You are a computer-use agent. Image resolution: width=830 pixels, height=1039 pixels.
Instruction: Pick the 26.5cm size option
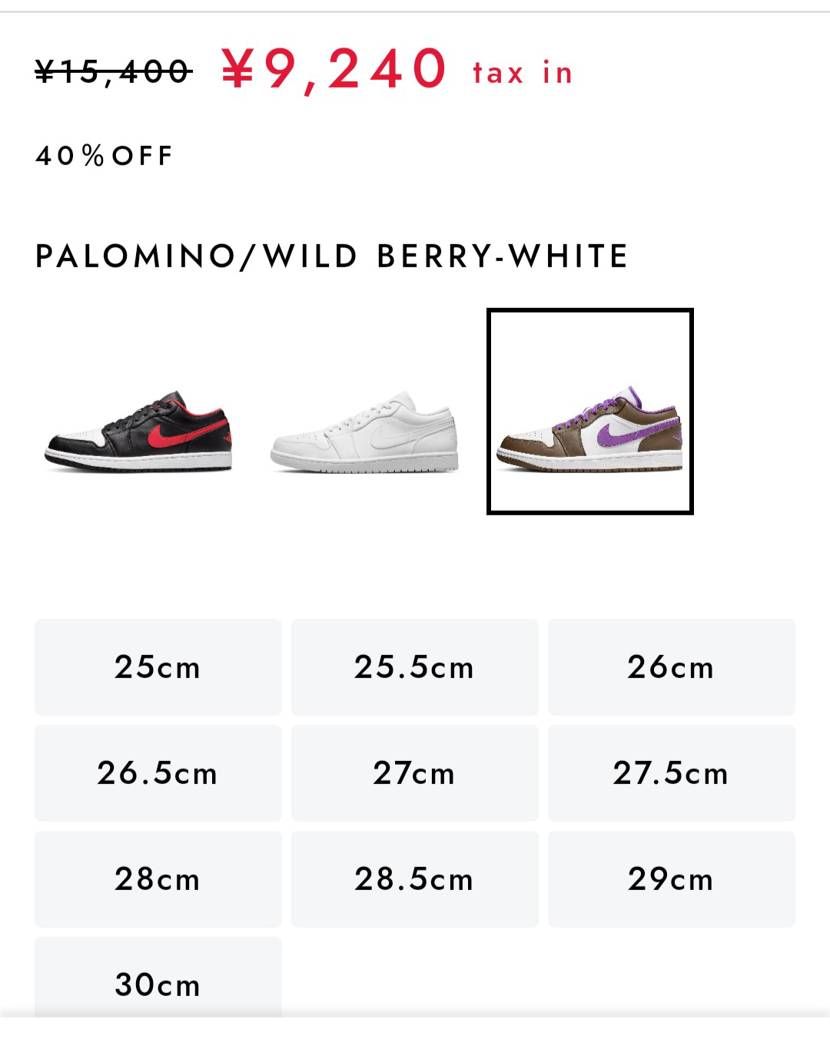[156, 773]
